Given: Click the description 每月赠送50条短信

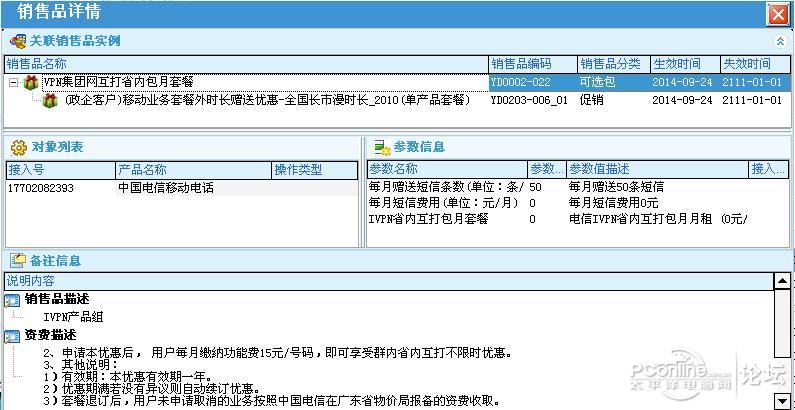Looking at the screenshot, I should click(x=616, y=187).
